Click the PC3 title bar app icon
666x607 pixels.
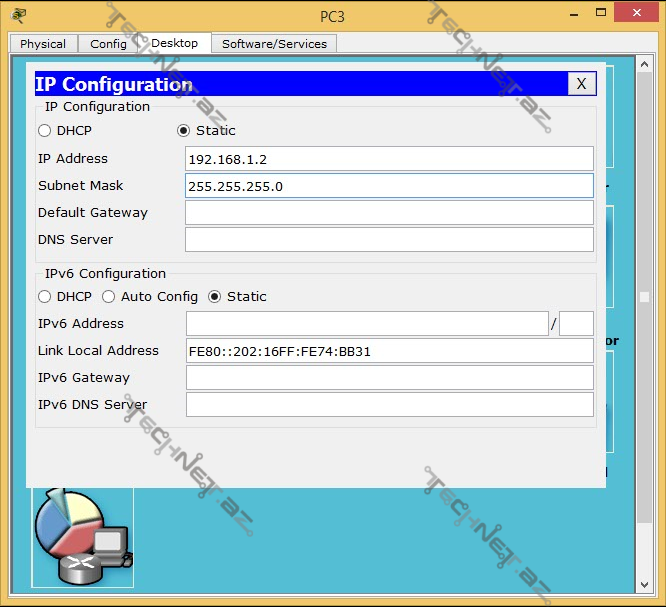click(x=18, y=14)
